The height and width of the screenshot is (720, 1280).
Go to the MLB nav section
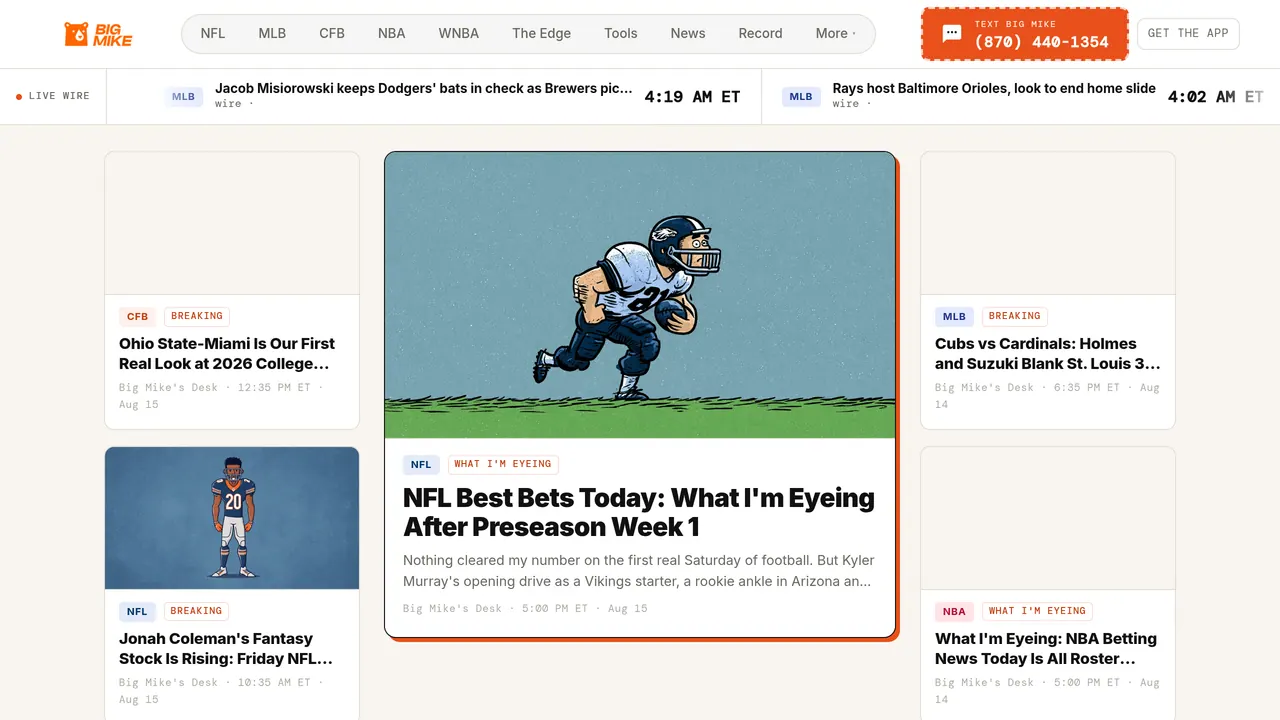click(x=272, y=33)
